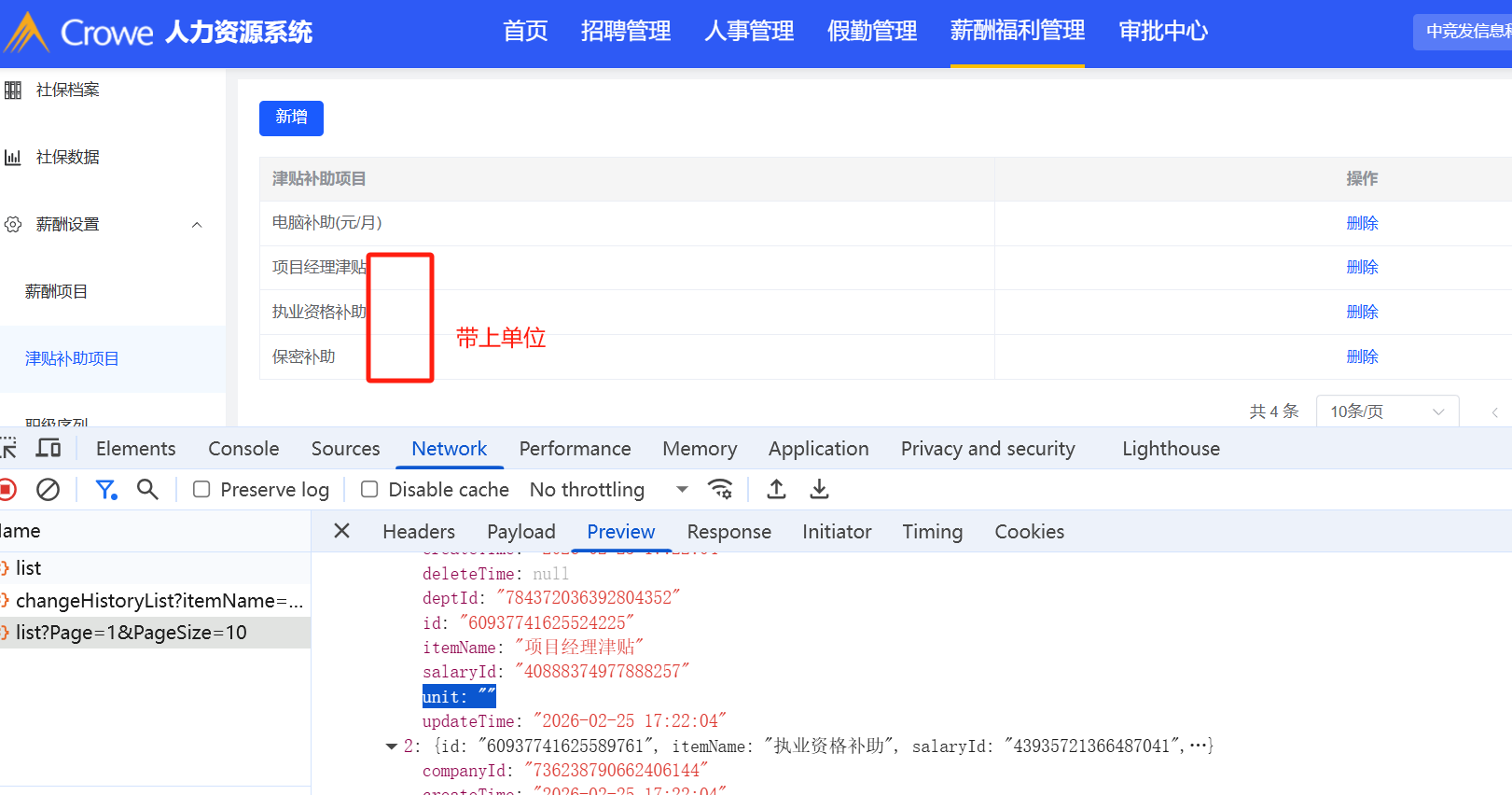The height and width of the screenshot is (795, 1512).
Task: Click the salaryId value in preview
Action: pyautogui.click(x=602, y=672)
